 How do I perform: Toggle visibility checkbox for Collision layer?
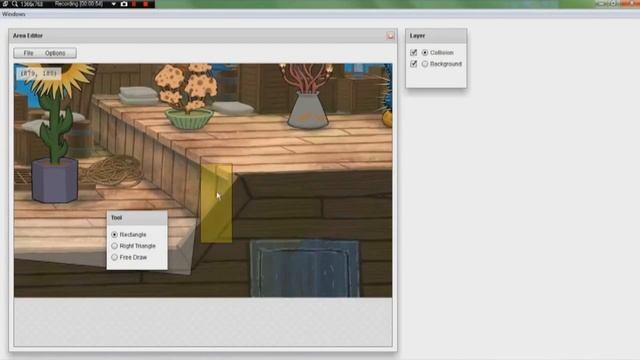pos(413,53)
